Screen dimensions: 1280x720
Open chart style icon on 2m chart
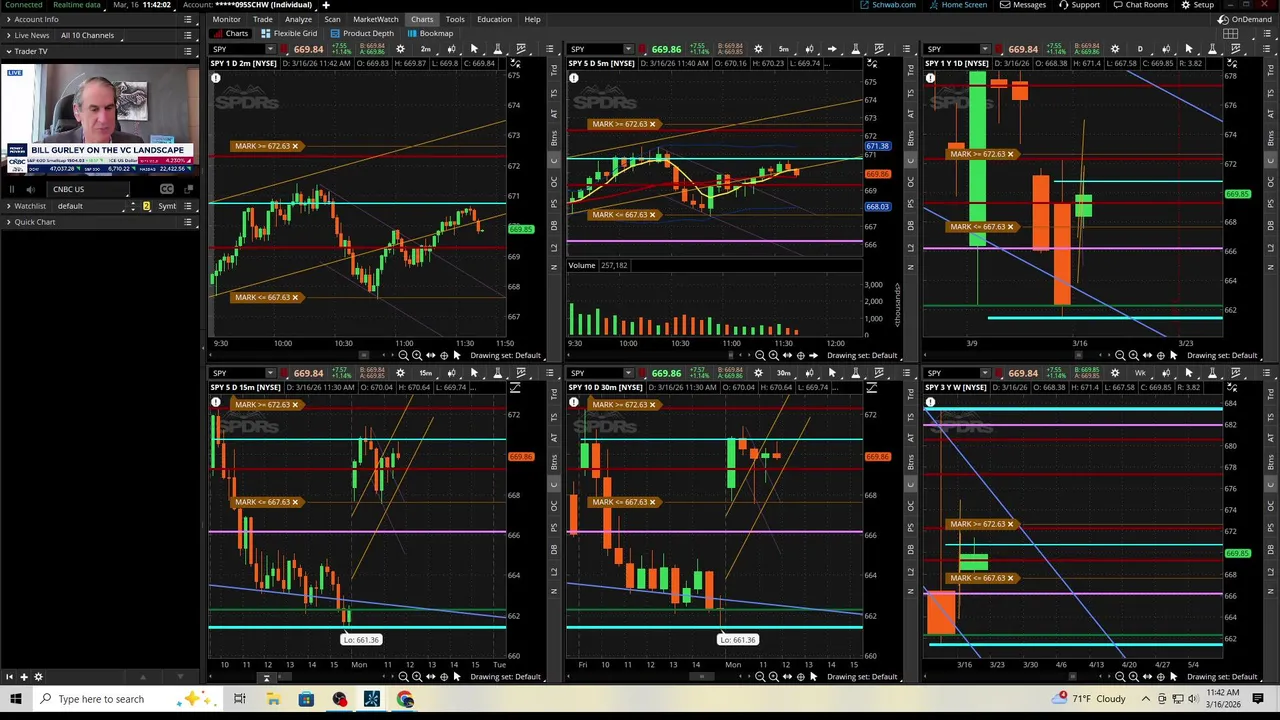[451, 49]
